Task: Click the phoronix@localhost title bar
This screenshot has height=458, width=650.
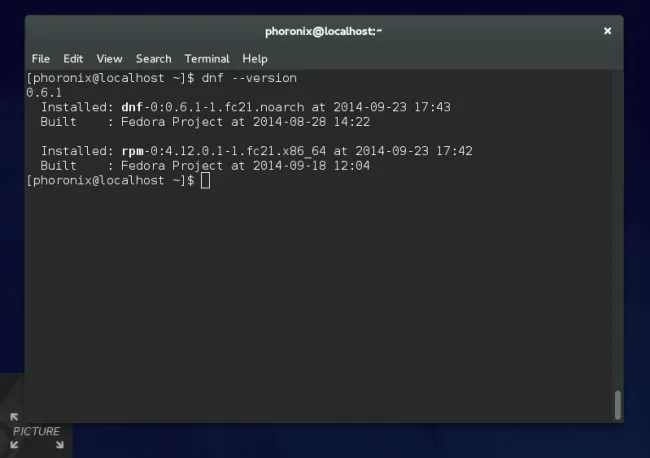Action: point(323,31)
